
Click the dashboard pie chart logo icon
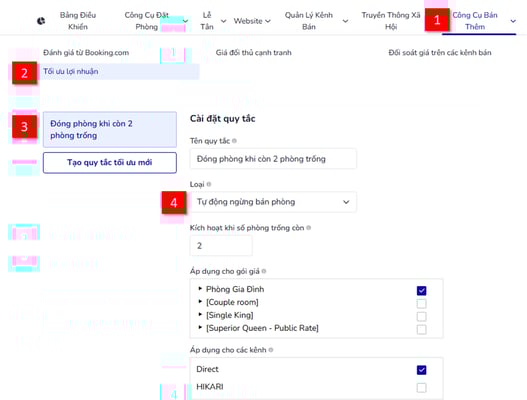click(41, 21)
